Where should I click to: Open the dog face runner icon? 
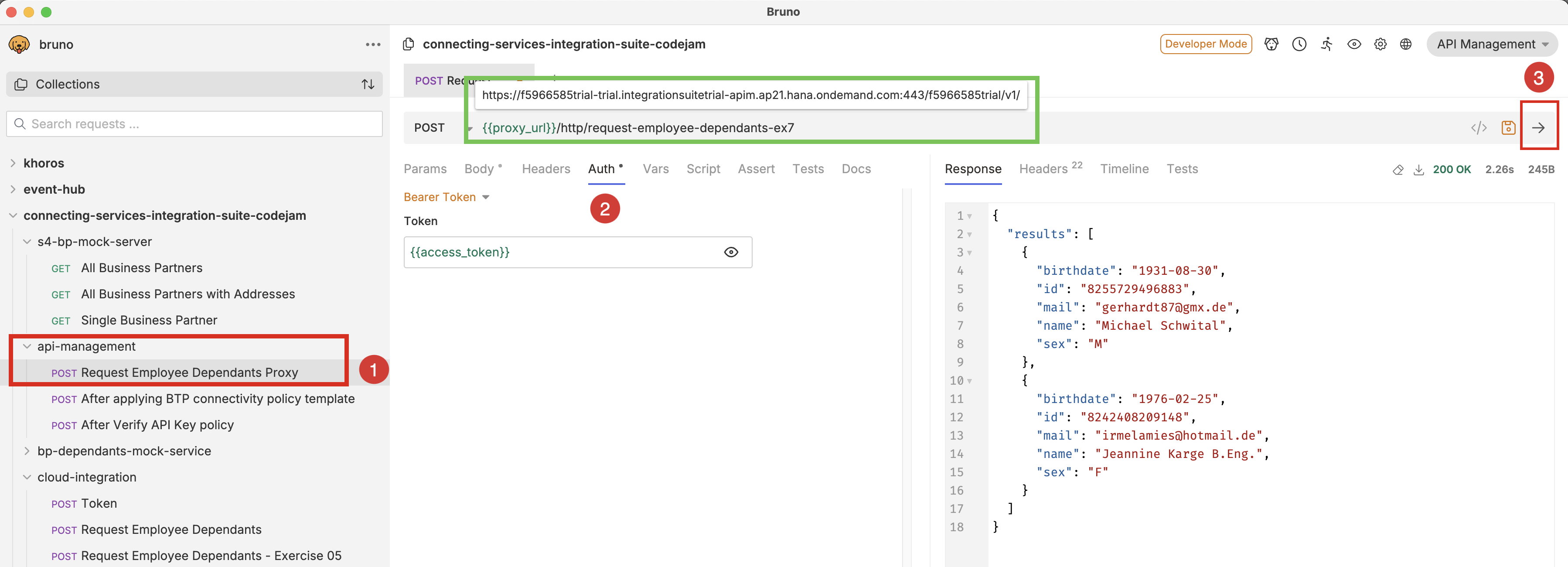pyautogui.click(x=1271, y=44)
